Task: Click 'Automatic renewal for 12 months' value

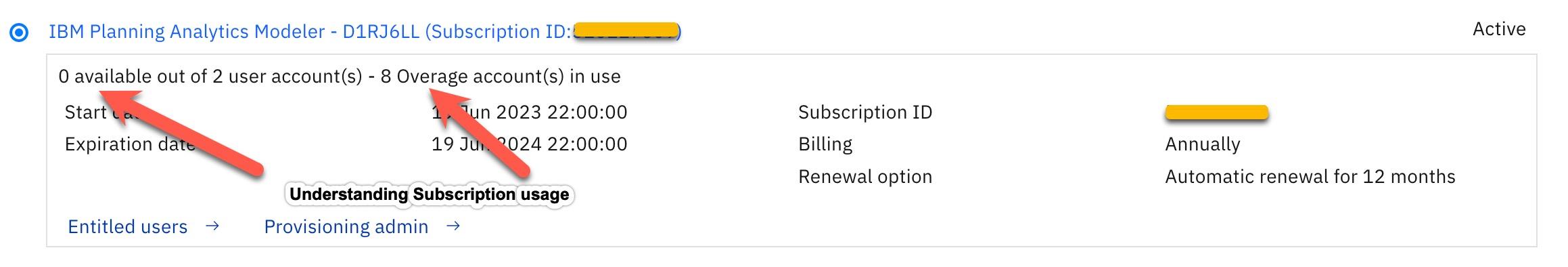Action: pyautogui.click(x=1310, y=177)
